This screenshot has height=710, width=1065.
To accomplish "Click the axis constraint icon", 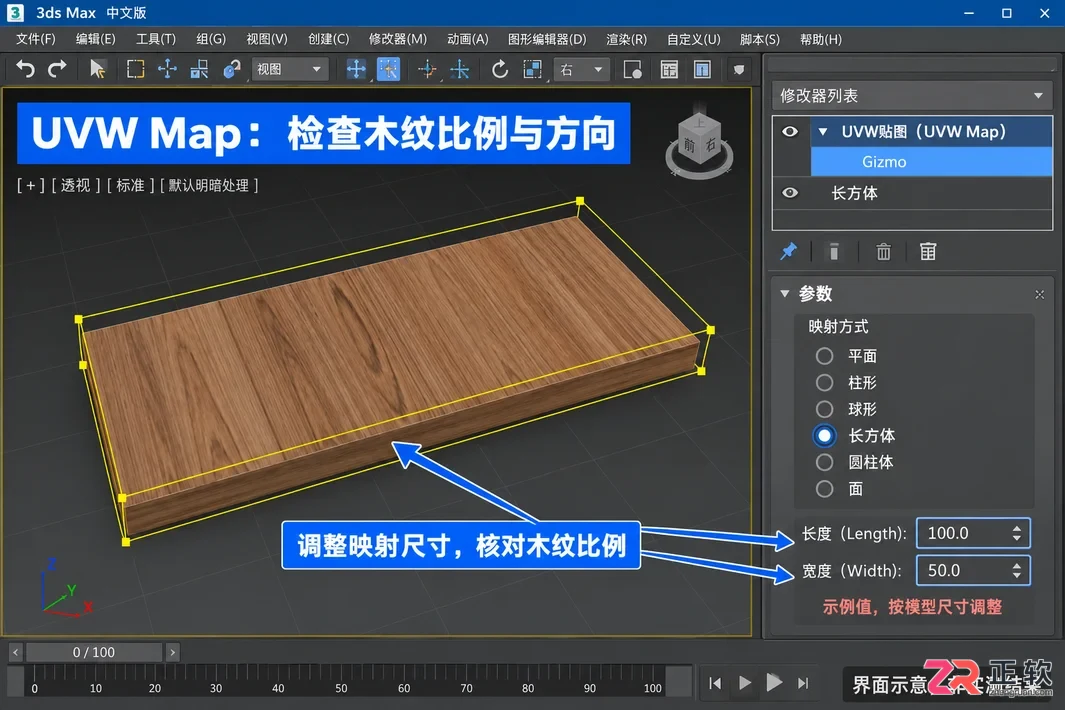I will coord(460,69).
